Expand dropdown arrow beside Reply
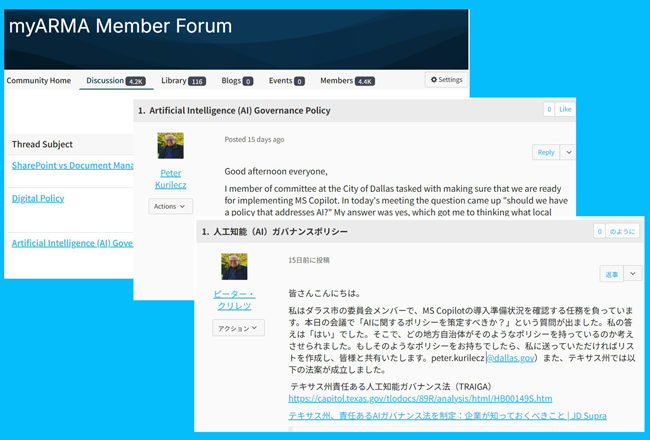This screenshot has height=440, width=650. pos(568,152)
